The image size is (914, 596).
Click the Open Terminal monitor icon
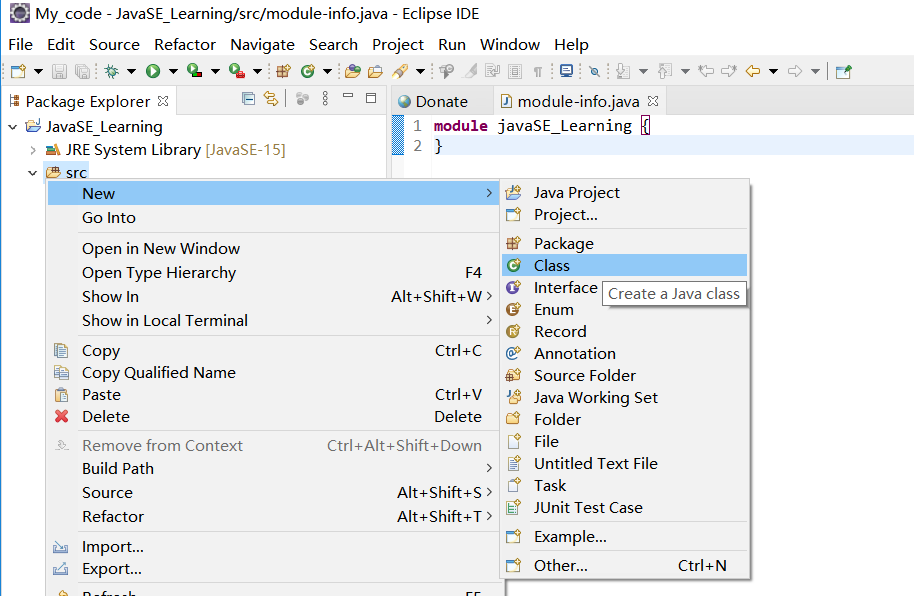[566, 71]
